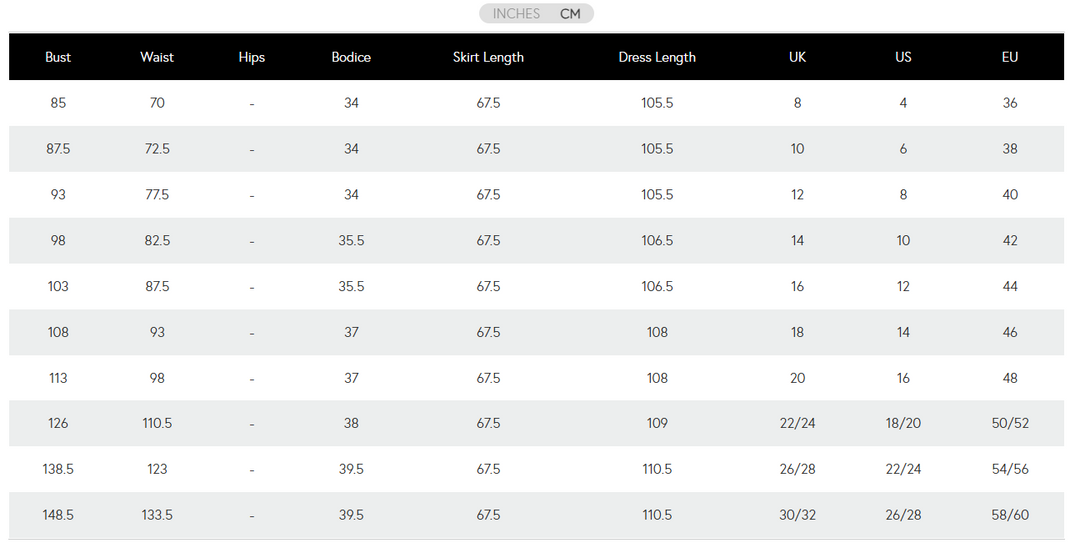Click the 109 dress length cell

pyautogui.click(x=657, y=423)
